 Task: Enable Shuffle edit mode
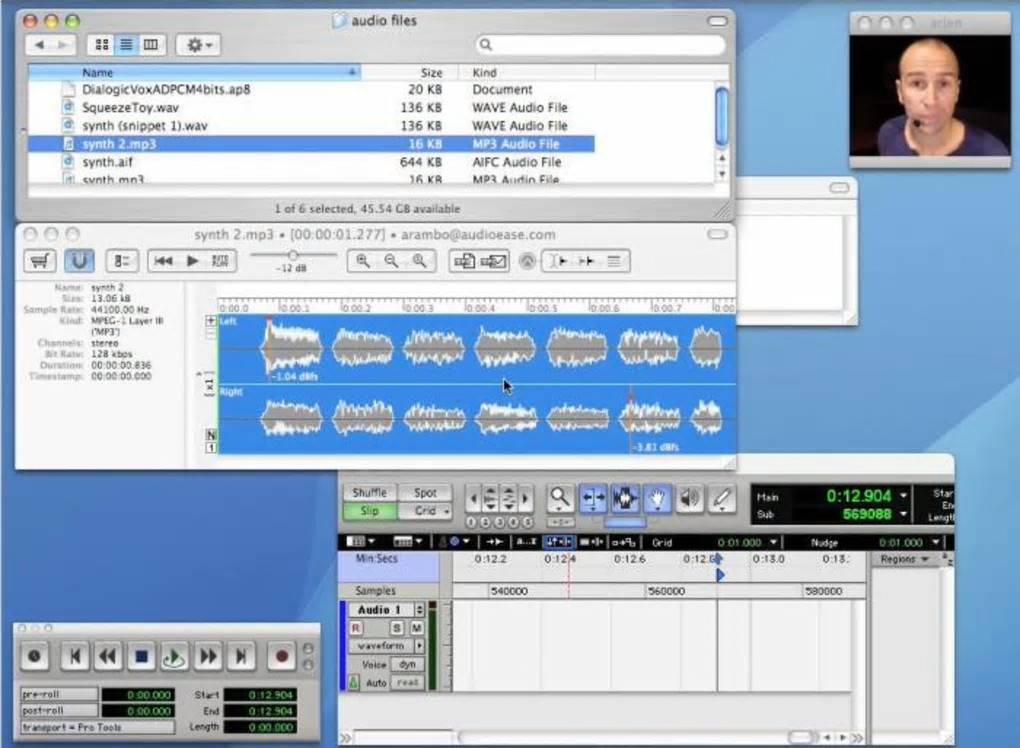[369, 493]
